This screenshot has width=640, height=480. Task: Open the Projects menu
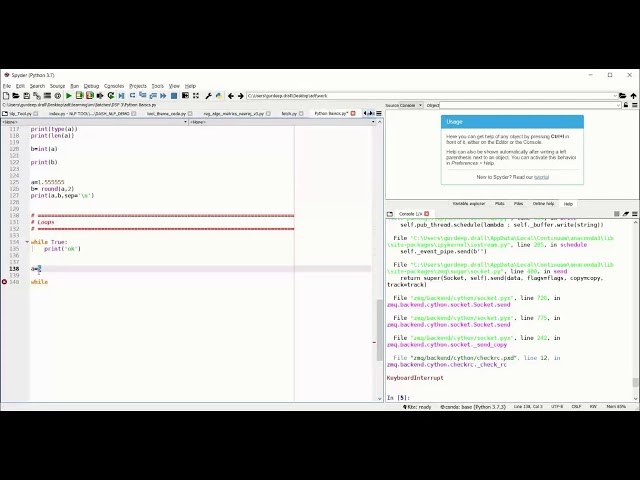pos(138,86)
